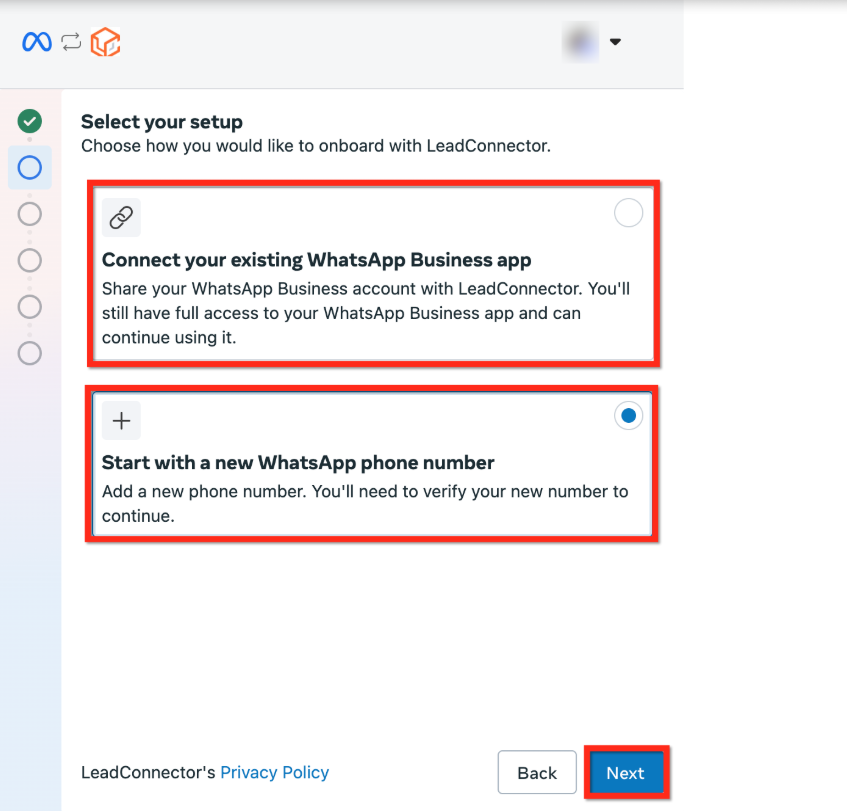Click the sync arrows icon between logos

[71, 42]
